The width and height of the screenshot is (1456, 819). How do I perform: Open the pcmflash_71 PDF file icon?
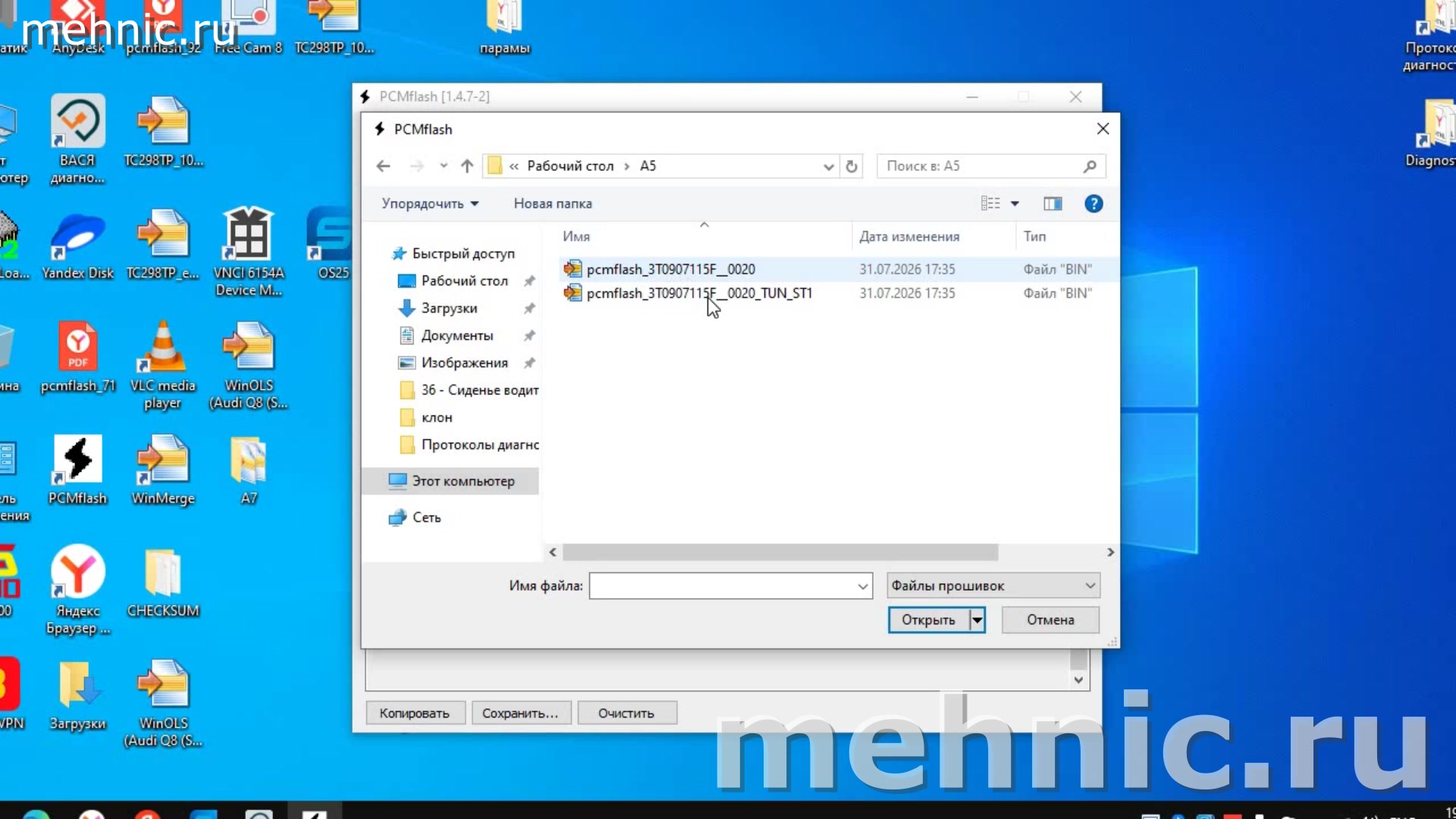point(78,357)
